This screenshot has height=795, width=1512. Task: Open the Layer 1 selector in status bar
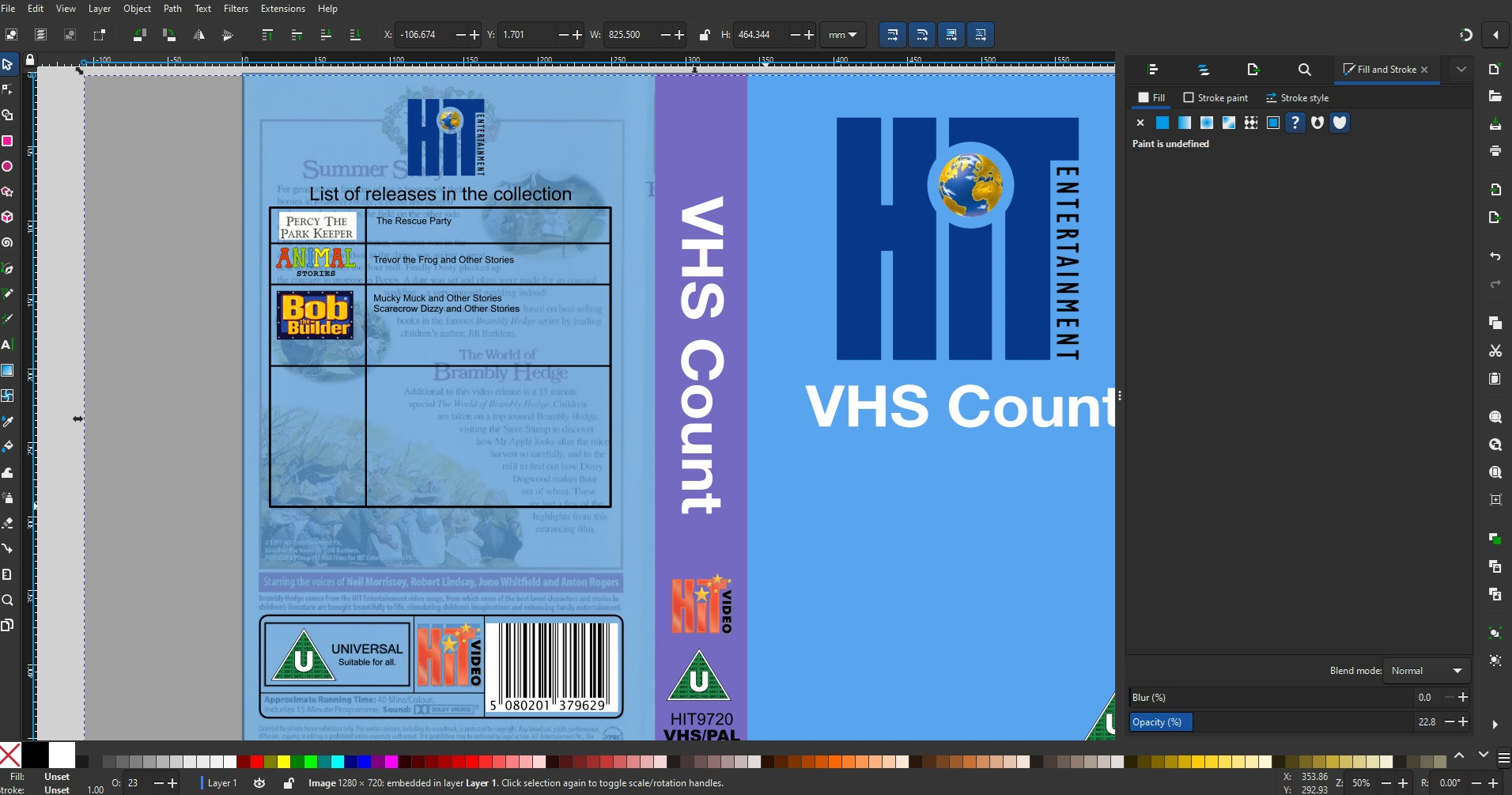coord(222,783)
